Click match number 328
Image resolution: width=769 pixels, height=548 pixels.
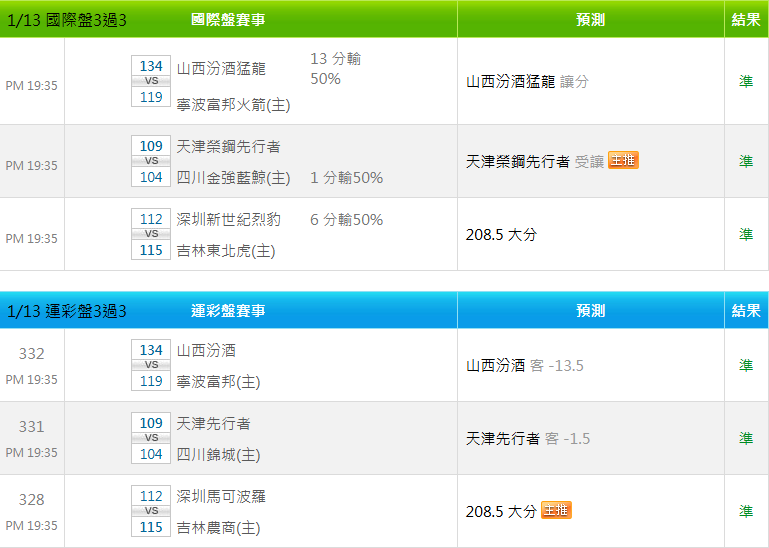pos(31,499)
